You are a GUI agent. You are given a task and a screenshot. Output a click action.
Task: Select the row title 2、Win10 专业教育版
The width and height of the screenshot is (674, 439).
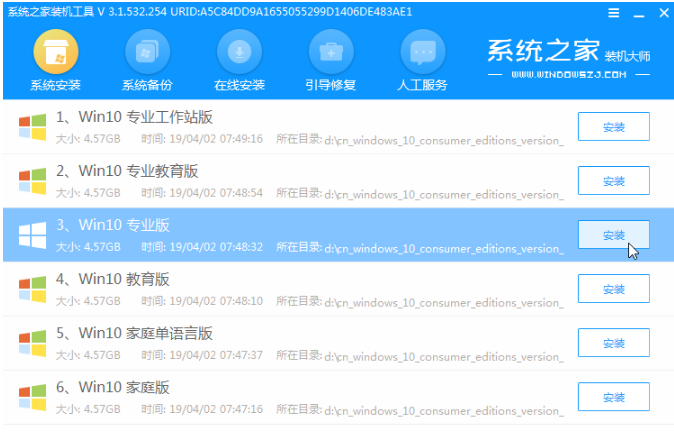(x=127, y=171)
